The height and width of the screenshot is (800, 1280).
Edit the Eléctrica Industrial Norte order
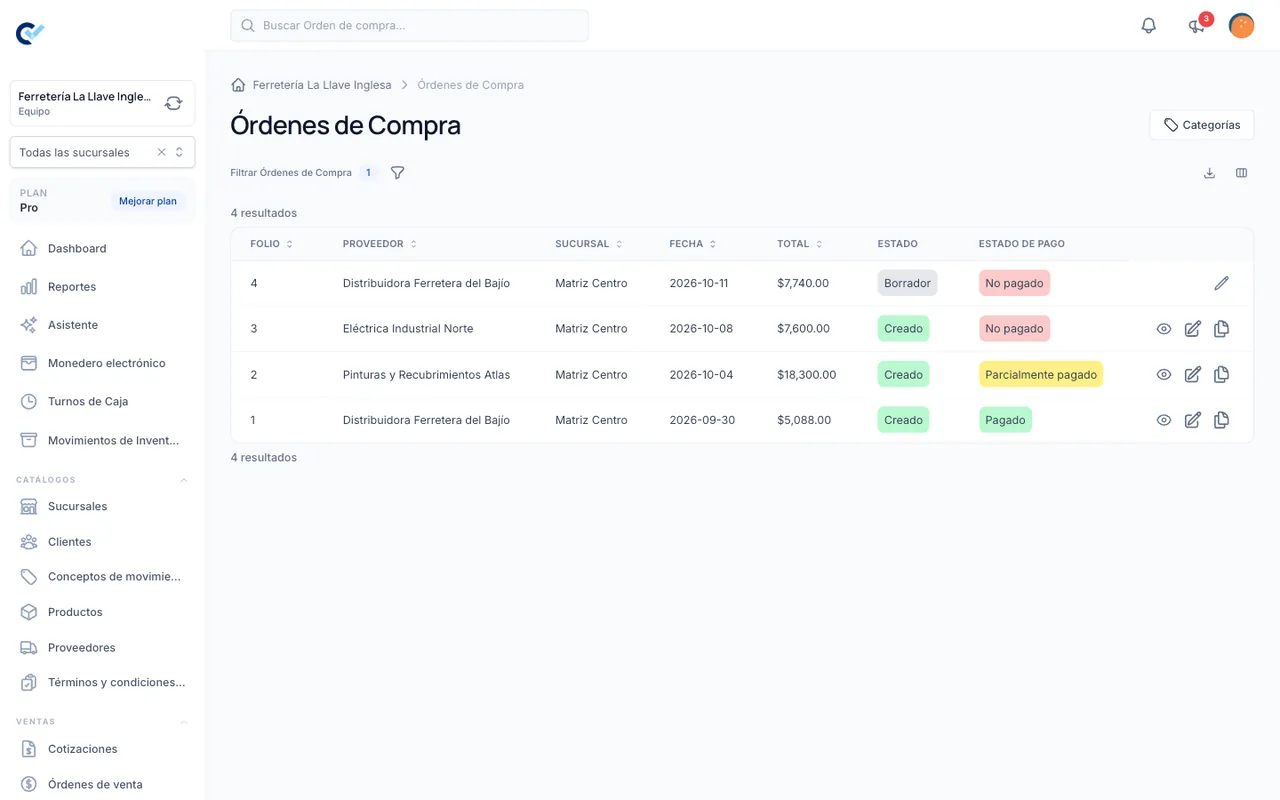click(1192, 329)
